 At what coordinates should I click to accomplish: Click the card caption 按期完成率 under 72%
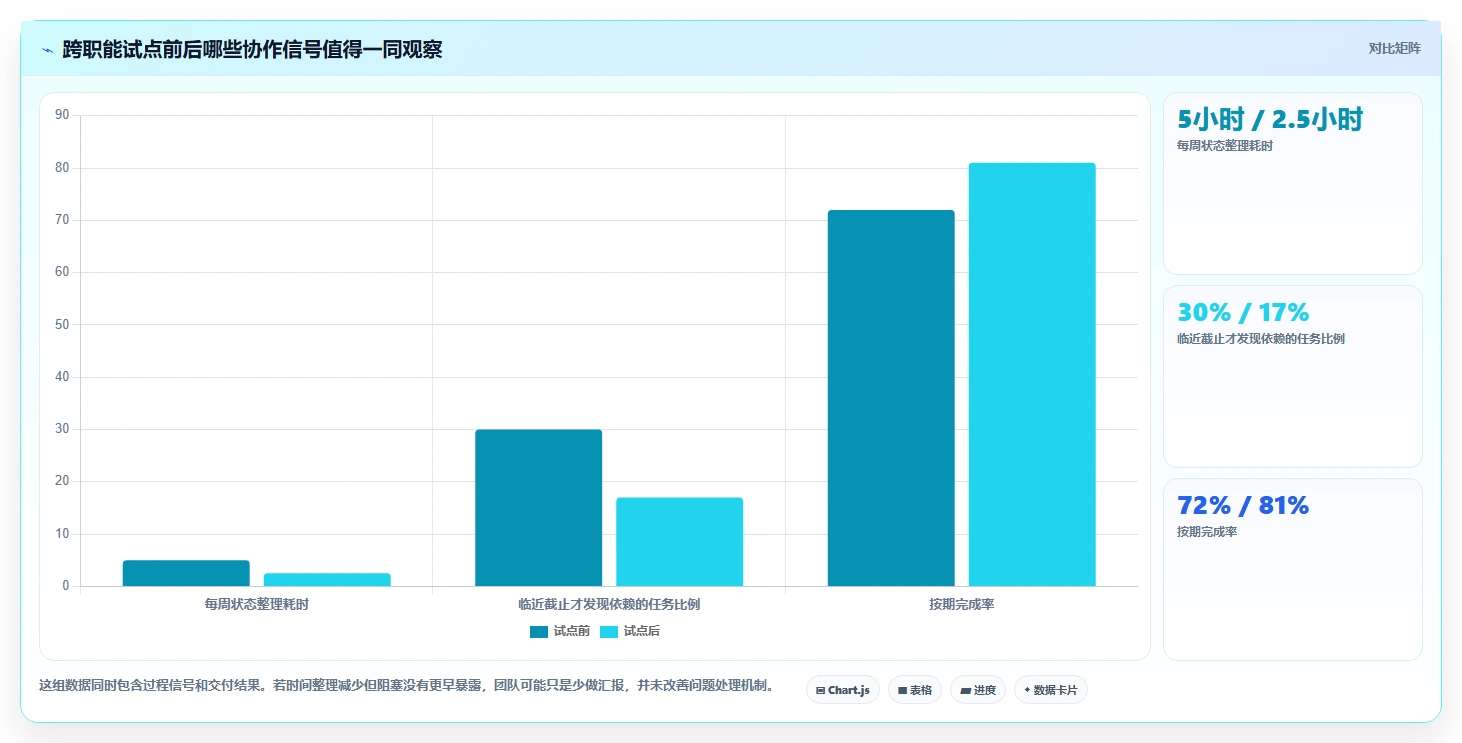point(1207,532)
